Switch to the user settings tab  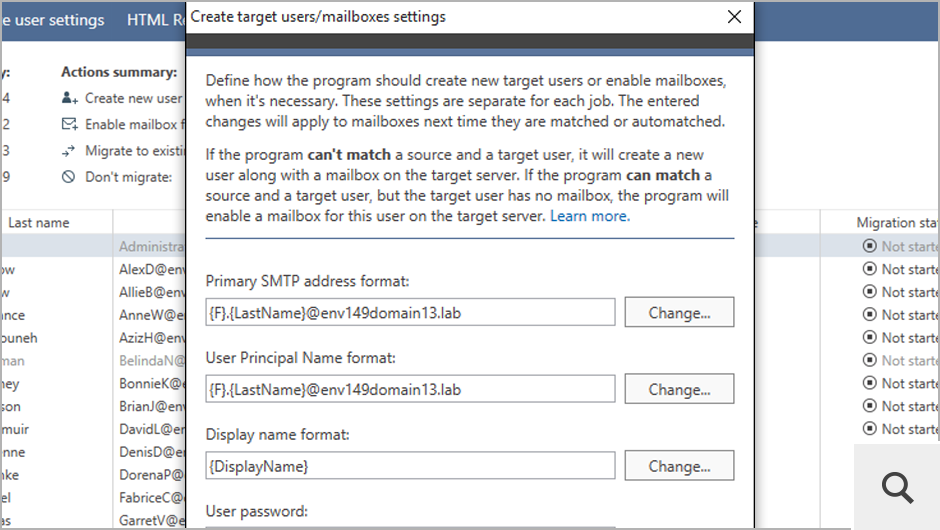[x=54, y=20]
